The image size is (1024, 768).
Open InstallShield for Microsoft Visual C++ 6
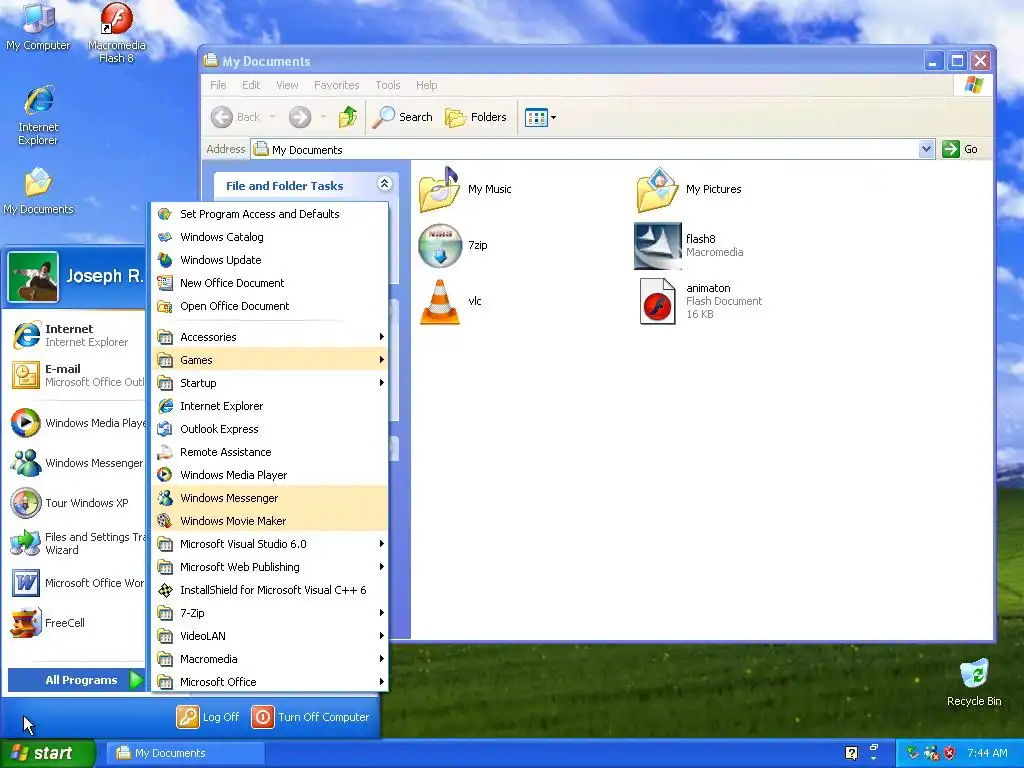tap(270, 590)
